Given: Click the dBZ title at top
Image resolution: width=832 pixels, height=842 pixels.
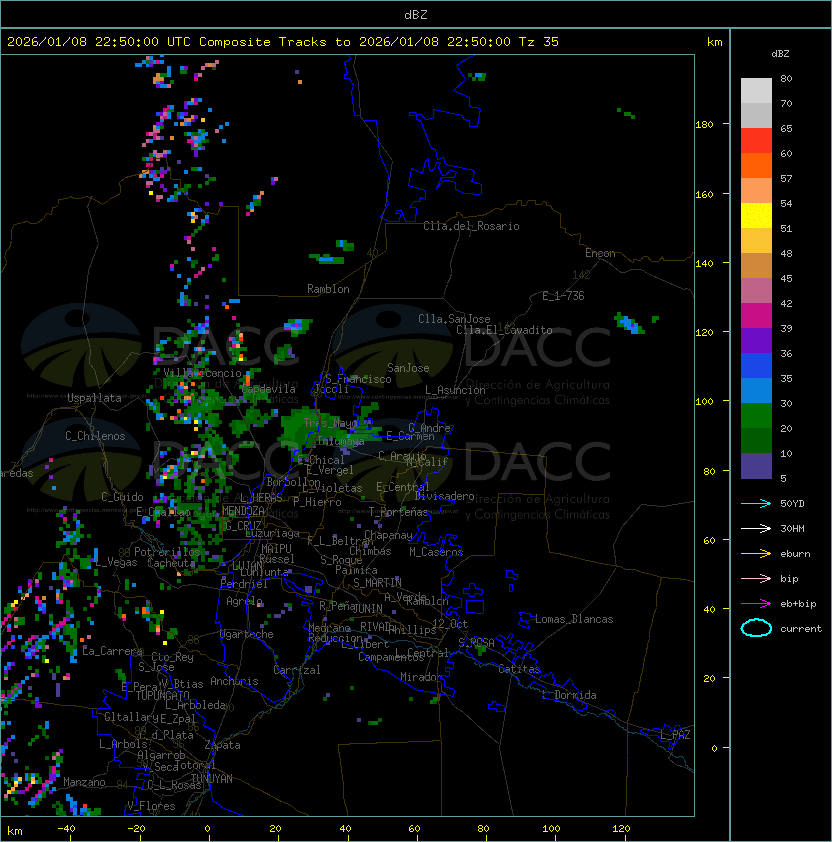Looking at the screenshot, I should (416, 14).
